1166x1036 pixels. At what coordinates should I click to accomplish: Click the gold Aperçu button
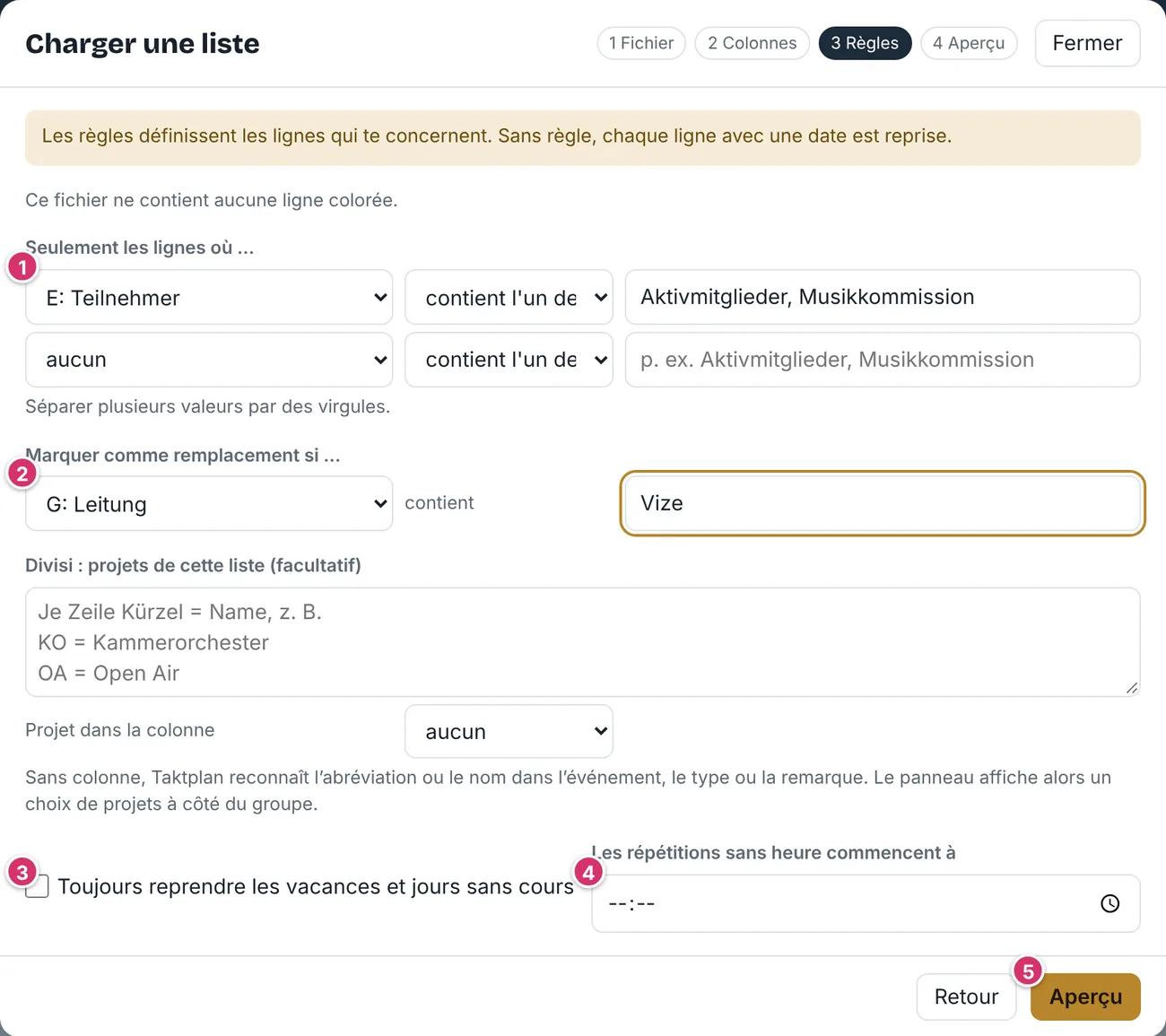pyautogui.click(x=1085, y=997)
